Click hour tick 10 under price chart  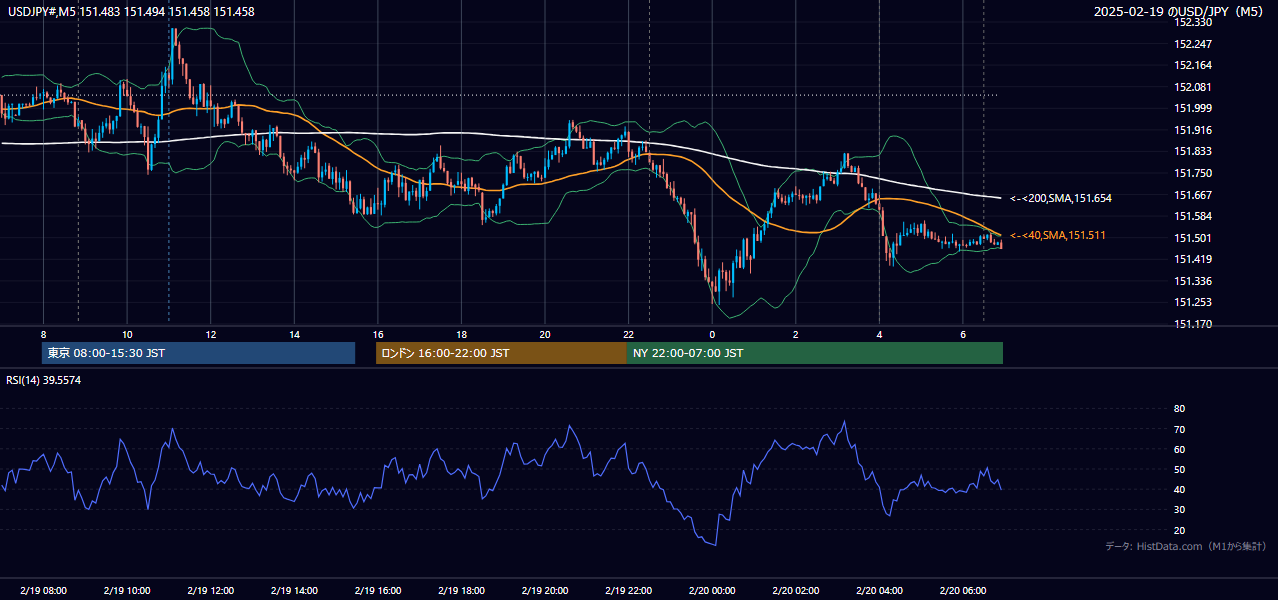pos(127,334)
